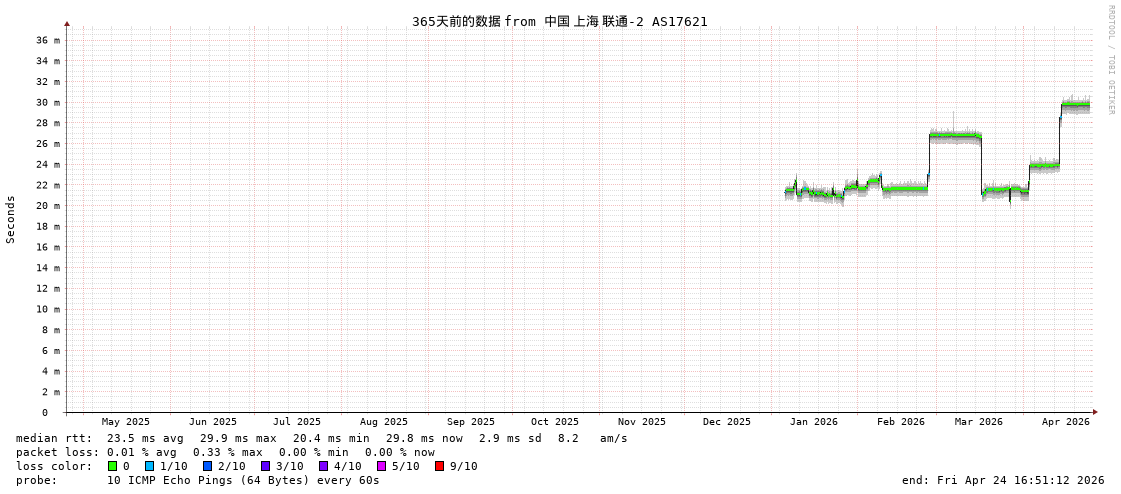Click the end timestamp Fri Apr 24 text
This screenshot has width=1121, height=494.
point(1003,480)
